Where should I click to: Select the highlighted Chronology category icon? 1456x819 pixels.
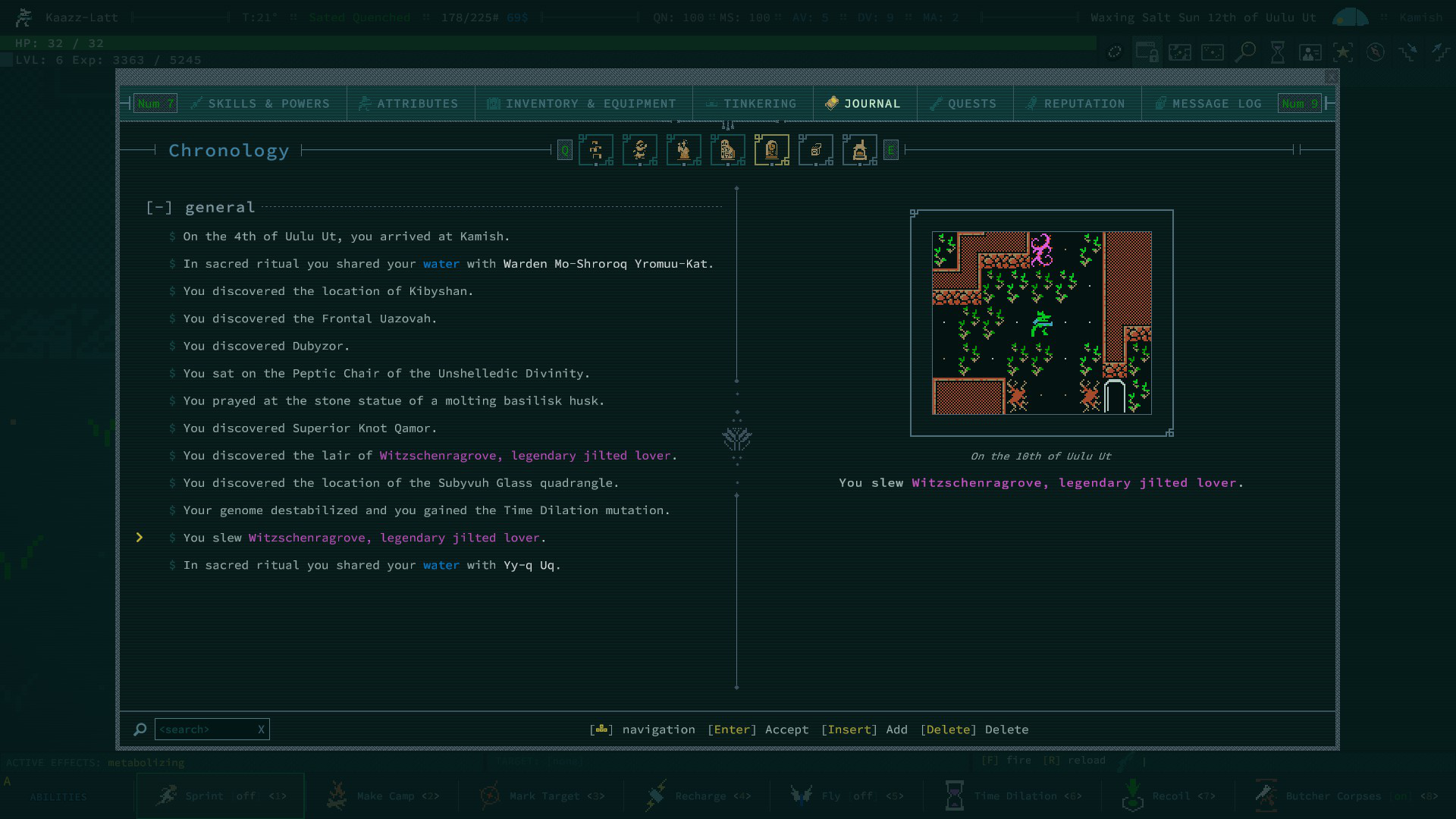(772, 150)
